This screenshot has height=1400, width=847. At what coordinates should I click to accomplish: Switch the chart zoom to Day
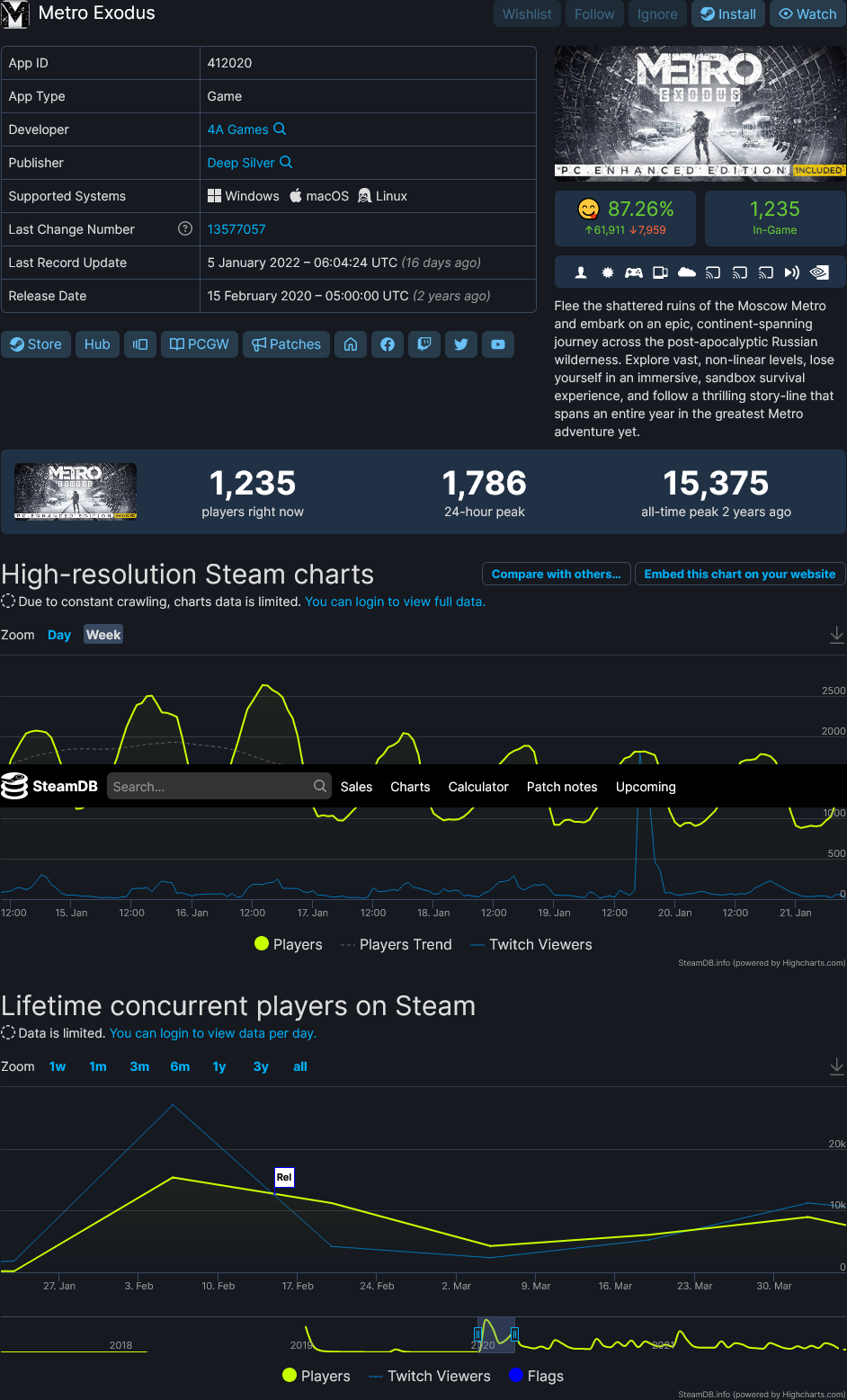coord(59,635)
